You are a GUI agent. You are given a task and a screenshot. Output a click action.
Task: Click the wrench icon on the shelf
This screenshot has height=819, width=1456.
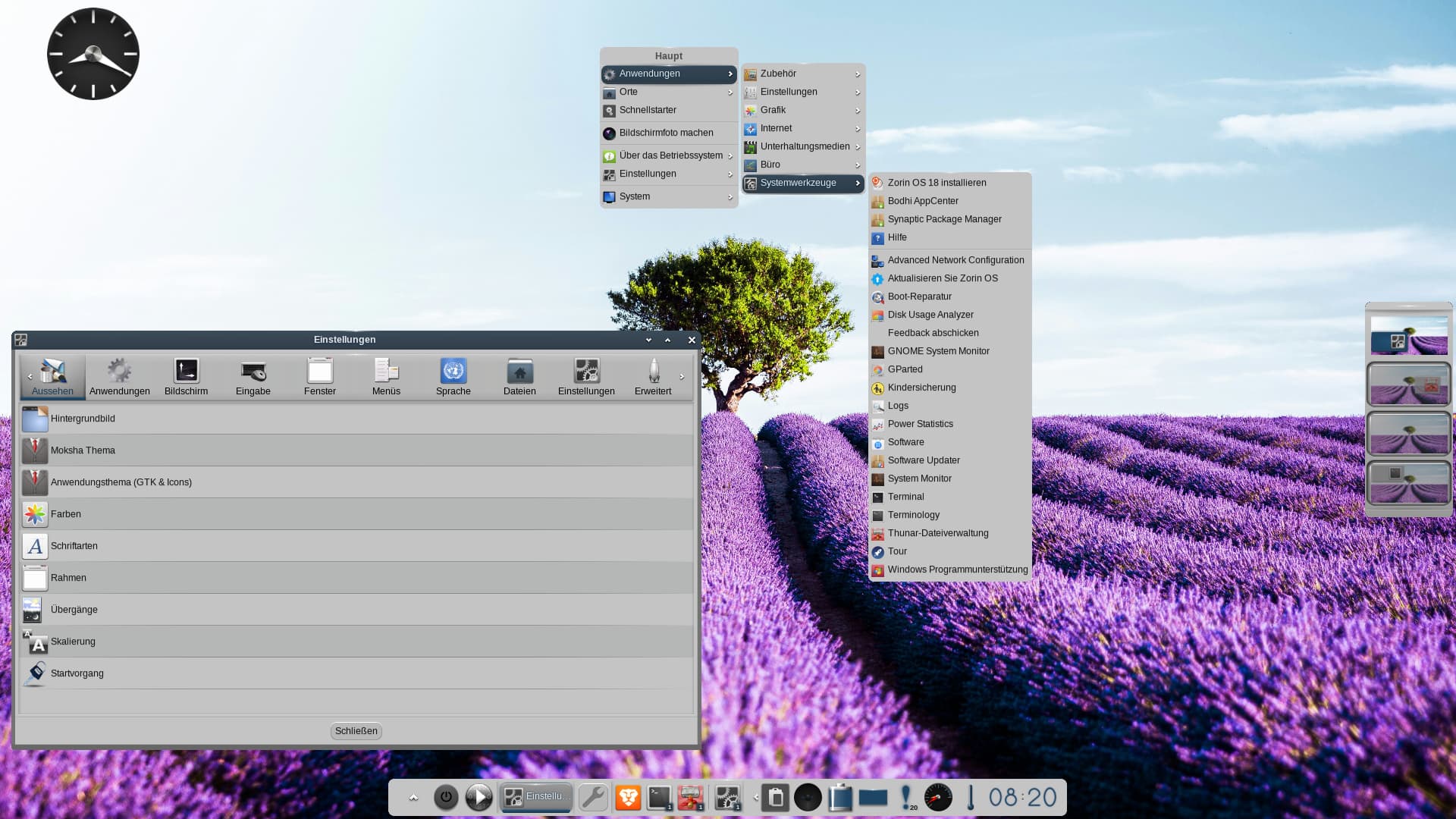point(593,797)
